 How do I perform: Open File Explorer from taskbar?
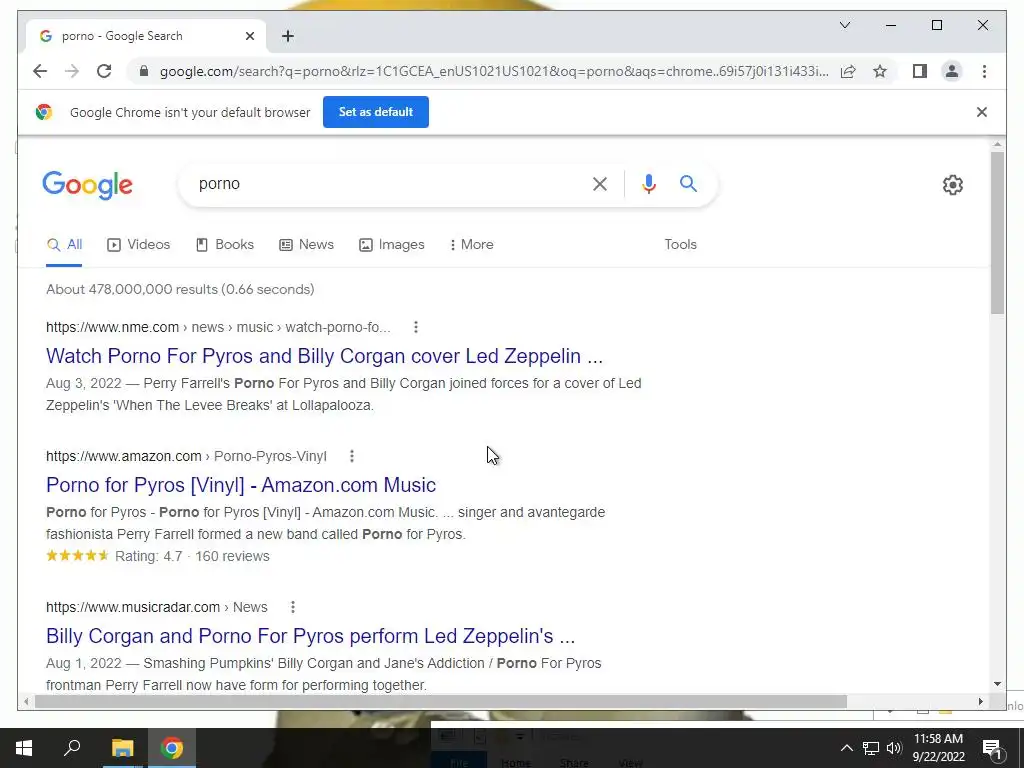(x=122, y=748)
